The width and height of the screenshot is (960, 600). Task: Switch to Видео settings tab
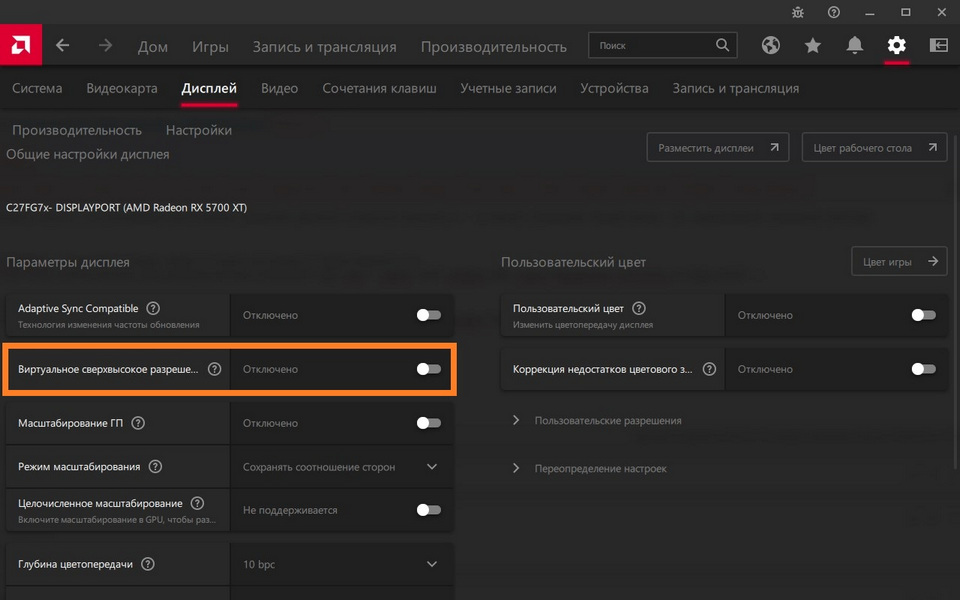click(x=279, y=88)
